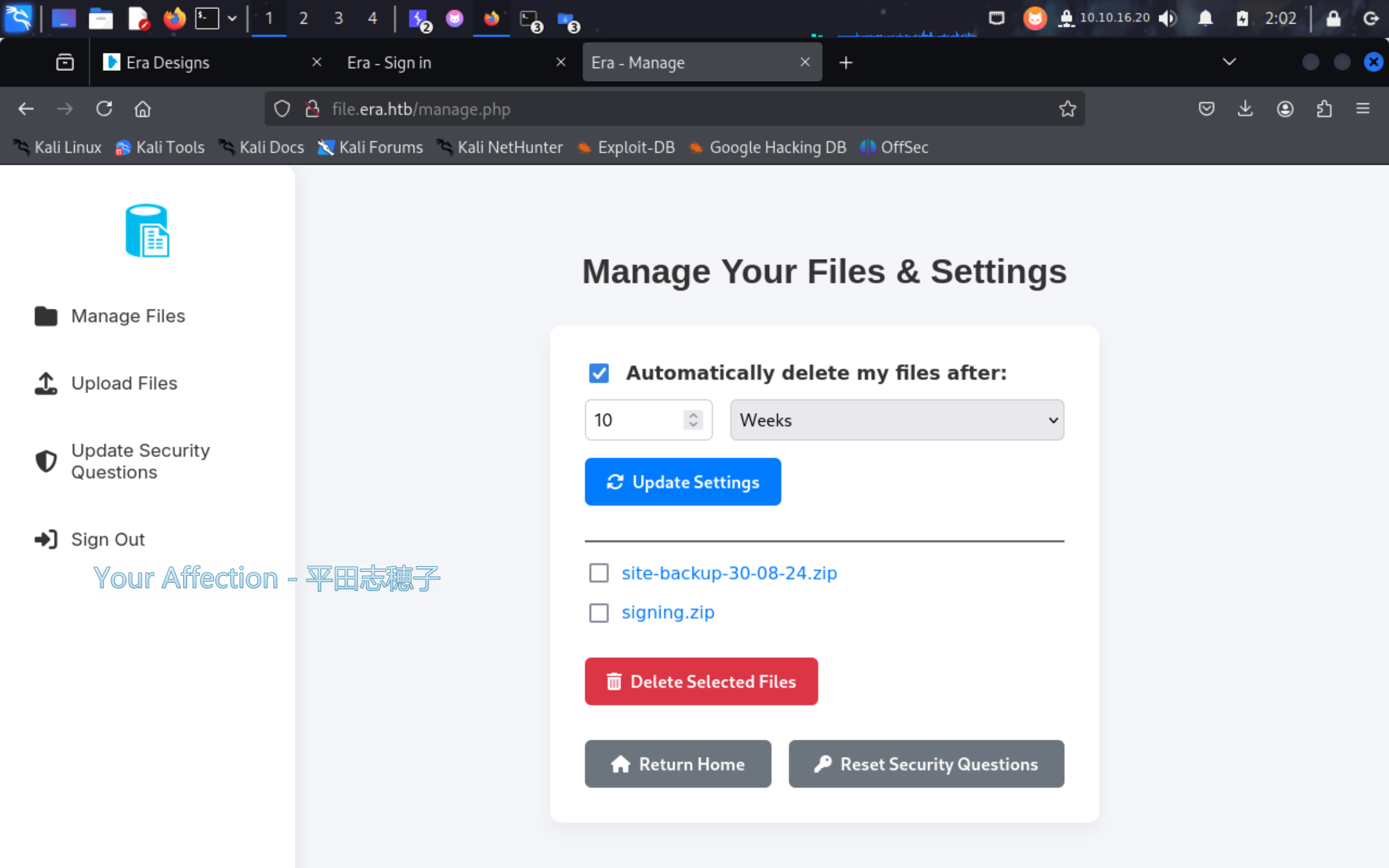Bookmark this page with the star icon
The image size is (1389, 868).
[x=1067, y=109]
